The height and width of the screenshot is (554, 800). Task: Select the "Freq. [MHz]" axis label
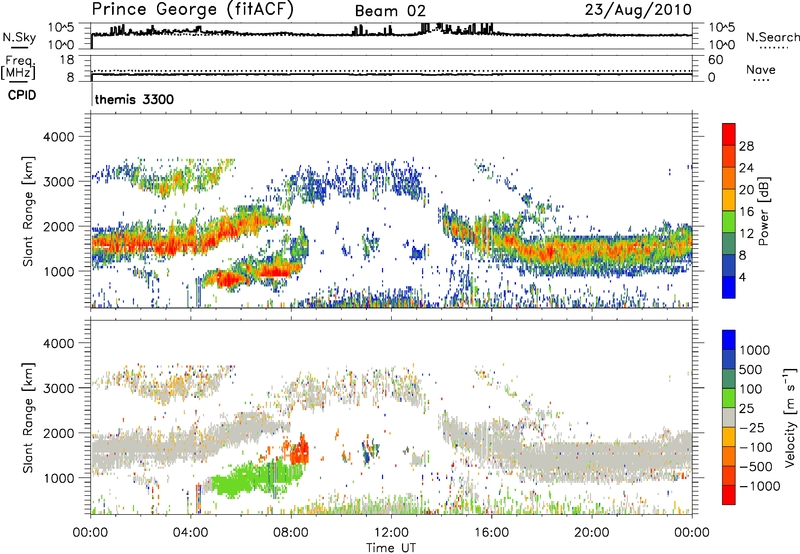pos(18,67)
